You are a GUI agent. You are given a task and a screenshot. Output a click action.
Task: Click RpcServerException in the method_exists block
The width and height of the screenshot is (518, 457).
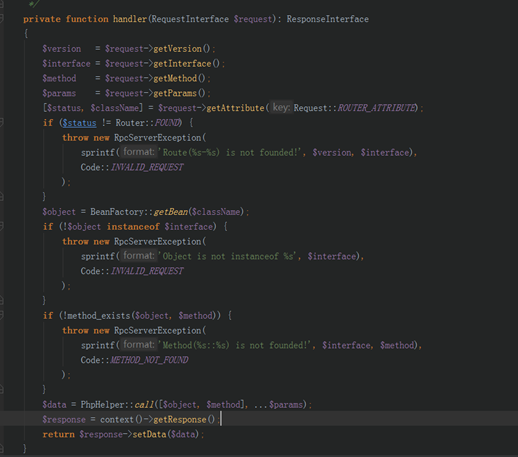[x=158, y=330]
